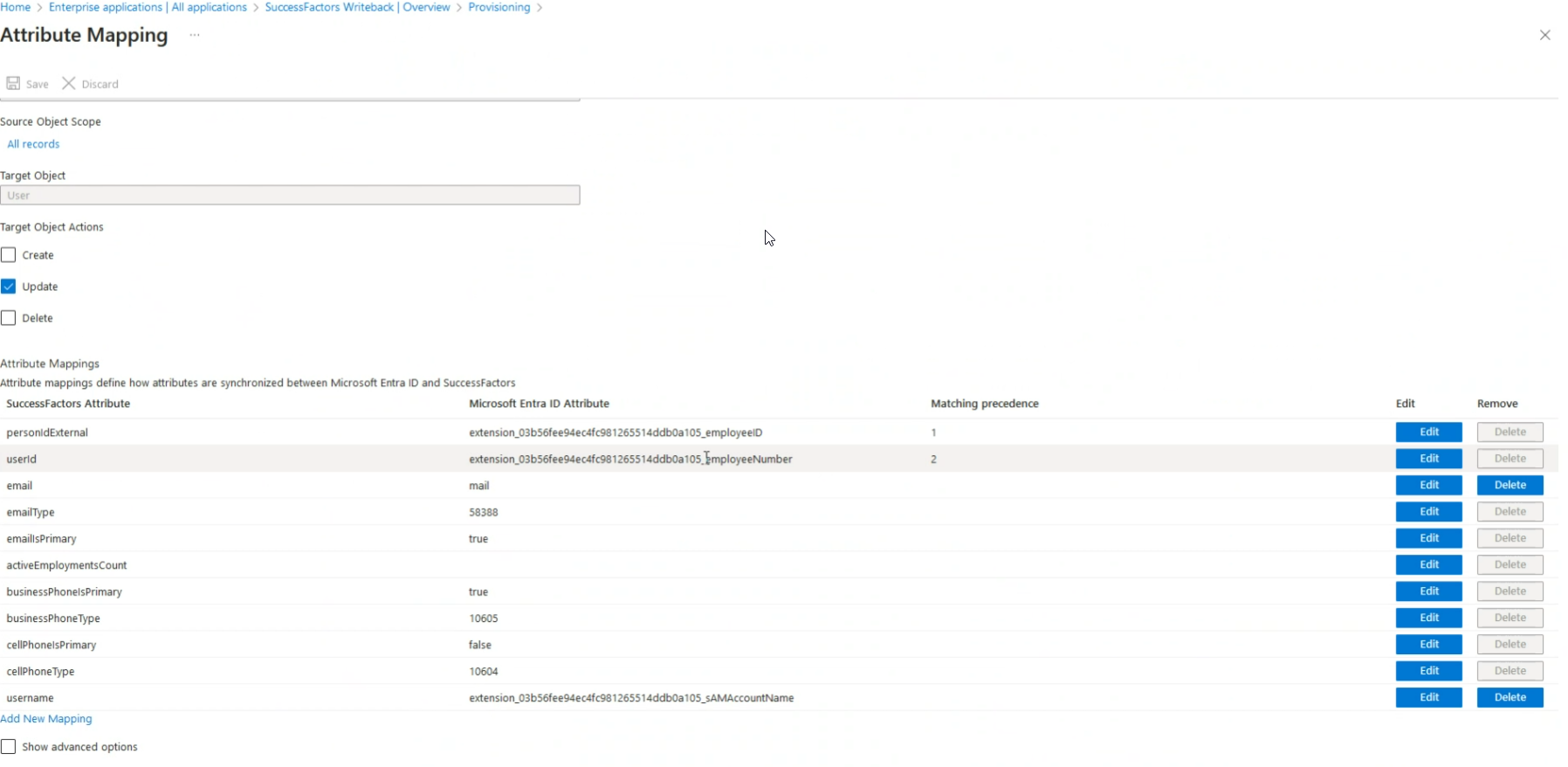Click matching precedence value 1
The height and width of the screenshot is (767, 1568).
(x=933, y=432)
